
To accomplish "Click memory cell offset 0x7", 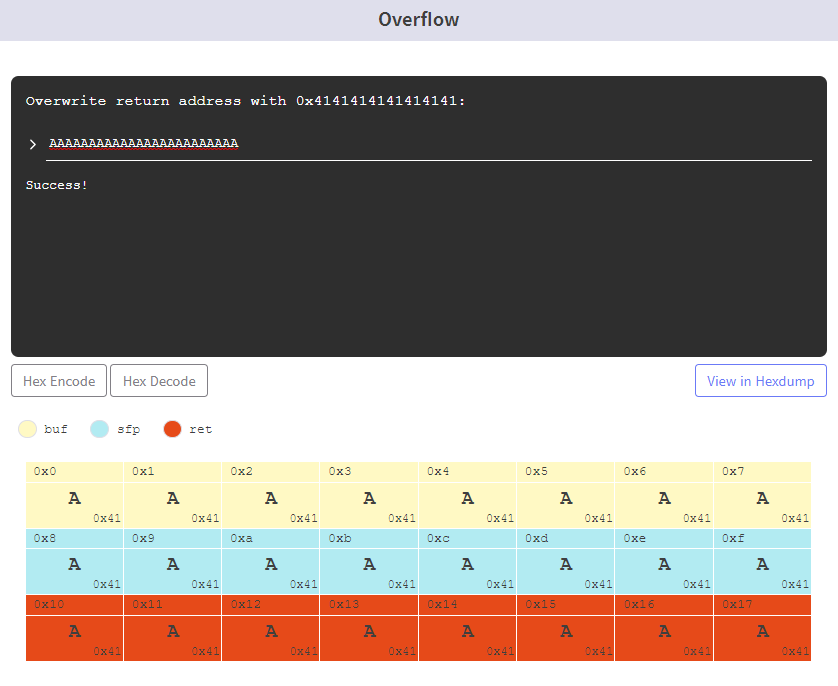I will [763, 495].
